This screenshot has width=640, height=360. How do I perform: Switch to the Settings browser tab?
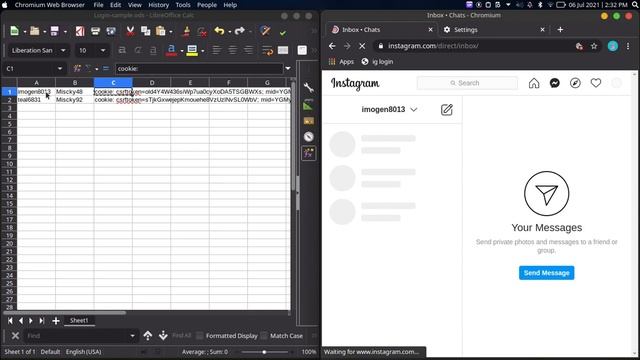point(494,30)
